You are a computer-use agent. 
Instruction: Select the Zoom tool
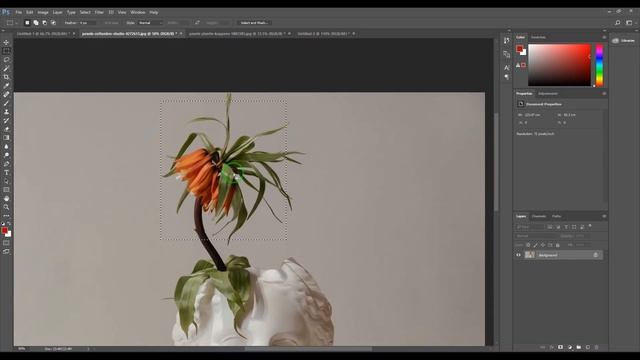(6, 207)
